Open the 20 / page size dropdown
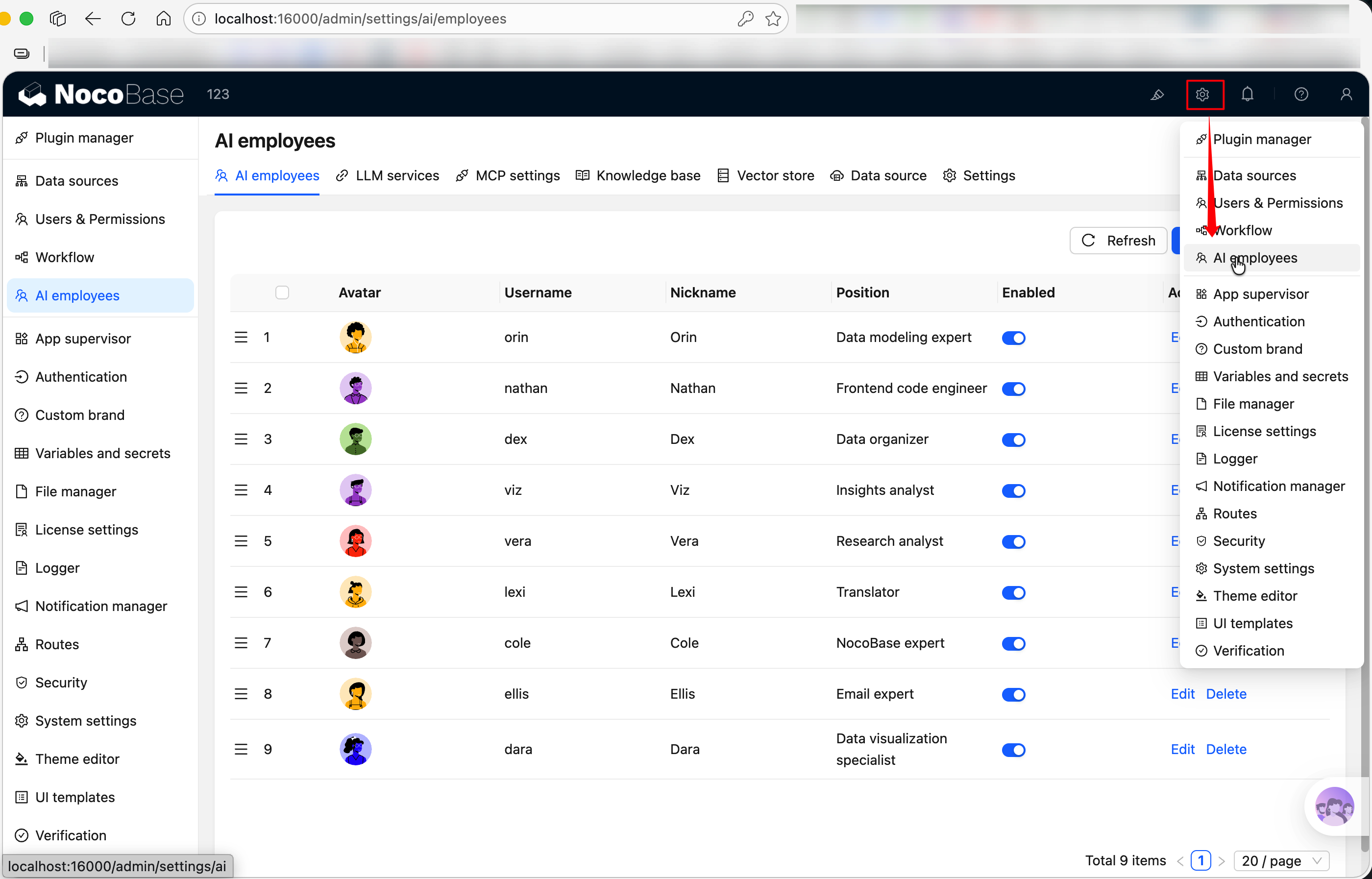The image size is (1372, 879). [x=1281, y=860]
